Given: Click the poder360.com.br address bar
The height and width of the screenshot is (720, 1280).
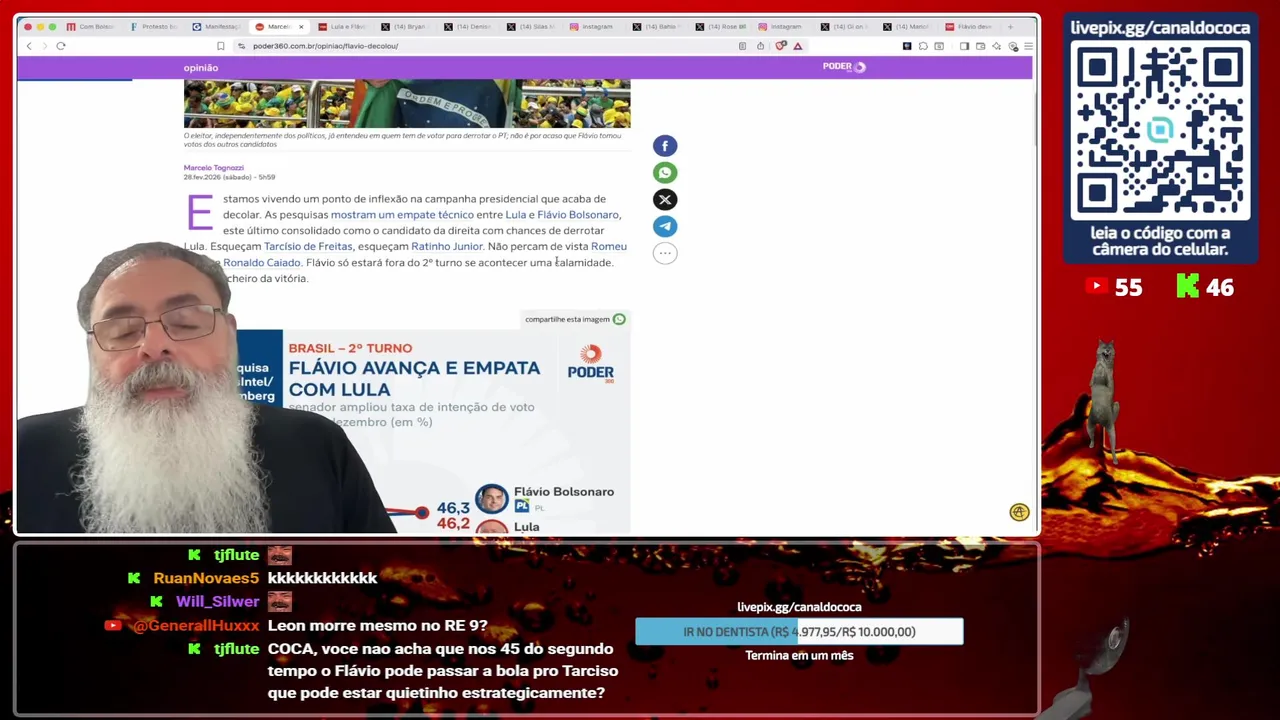Looking at the screenshot, I should (490, 46).
